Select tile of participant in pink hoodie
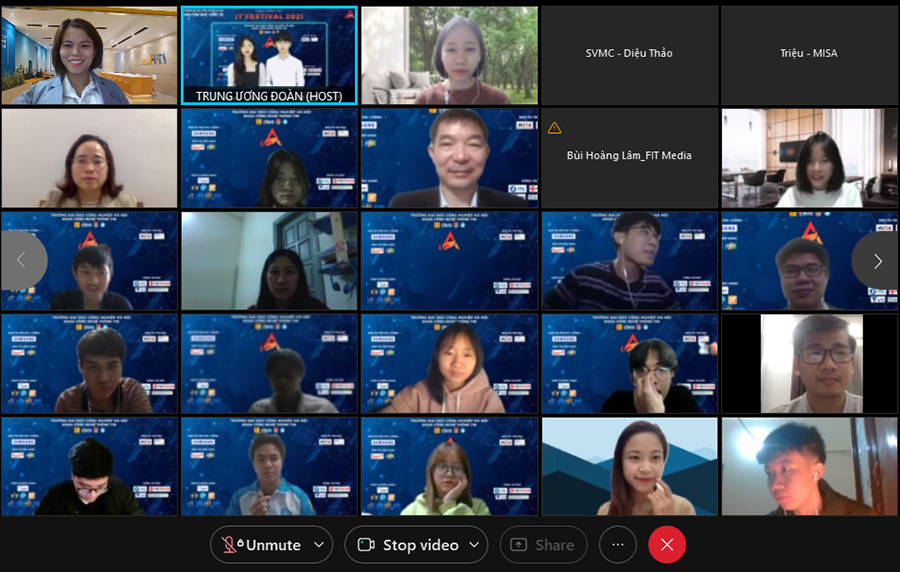The height and width of the screenshot is (572, 900). [x=449, y=364]
